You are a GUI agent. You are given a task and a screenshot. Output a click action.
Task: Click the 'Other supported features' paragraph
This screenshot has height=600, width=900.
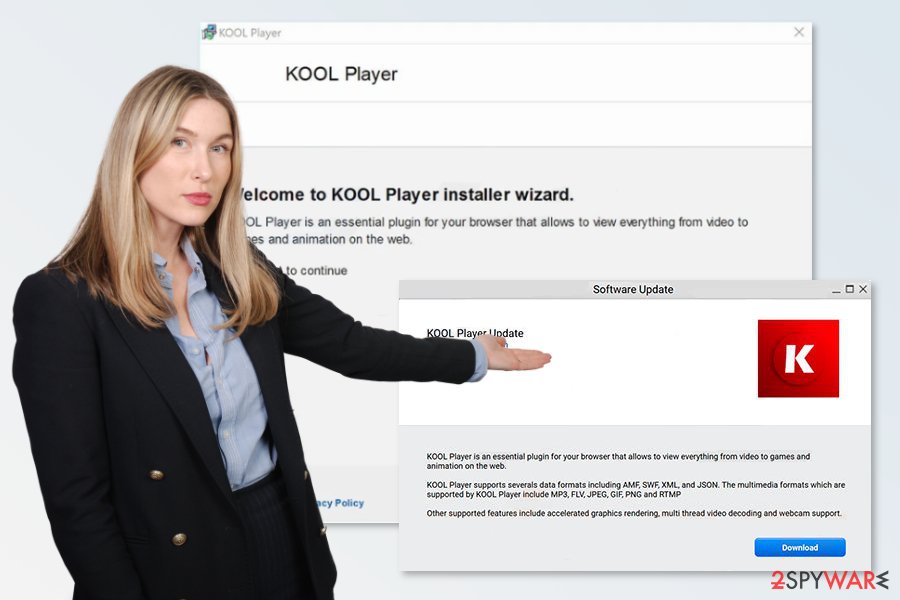[634, 513]
